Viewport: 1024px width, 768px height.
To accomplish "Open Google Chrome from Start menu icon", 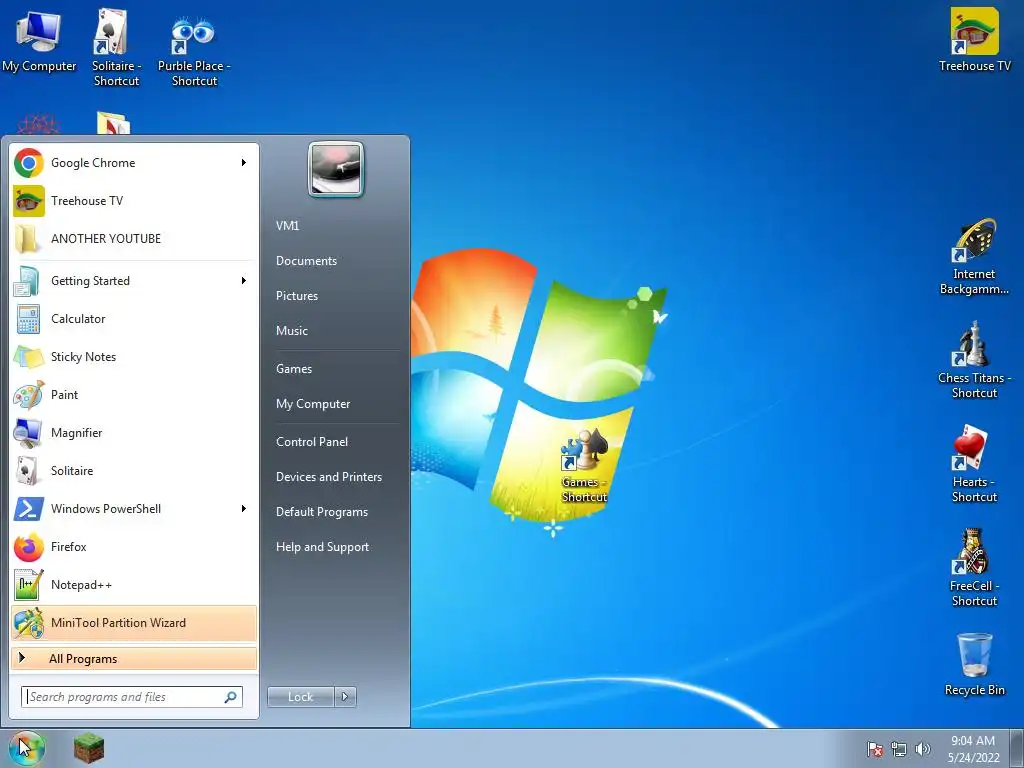I will tap(29, 163).
